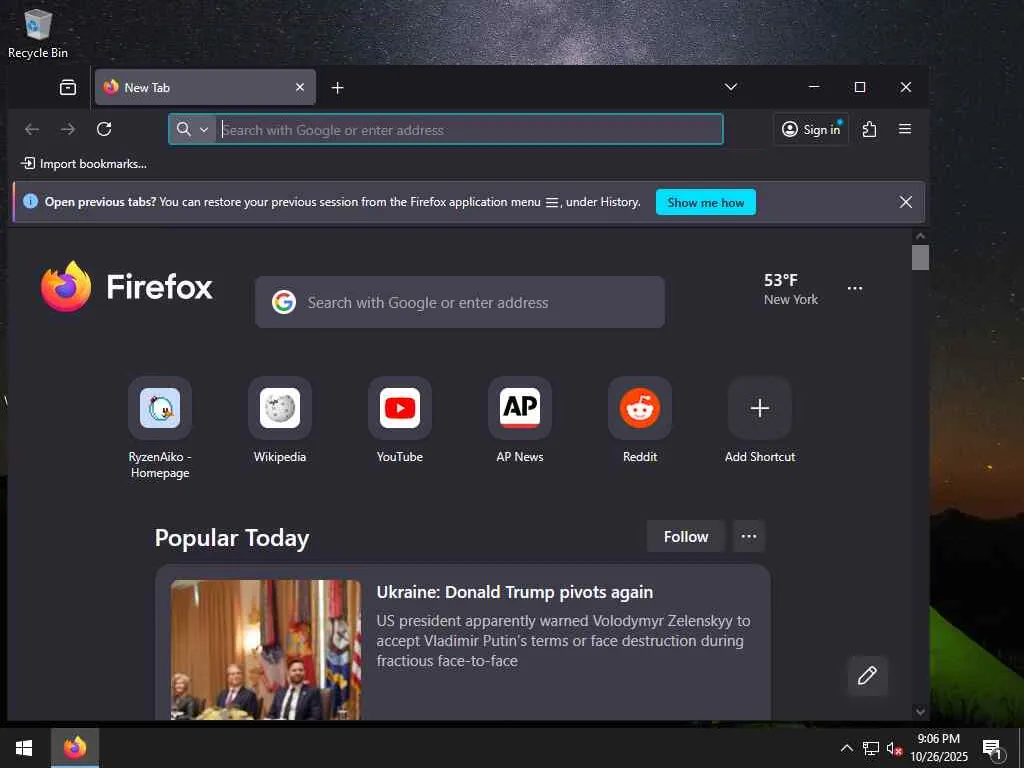Open a new tab with plus button

[337, 88]
